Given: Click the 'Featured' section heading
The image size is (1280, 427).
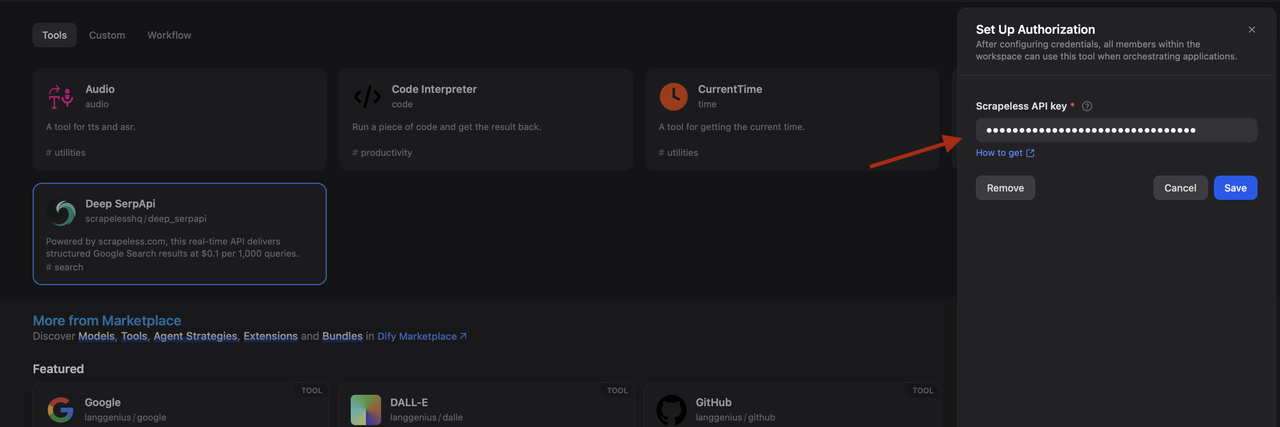Looking at the screenshot, I should click(x=58, y=369).
